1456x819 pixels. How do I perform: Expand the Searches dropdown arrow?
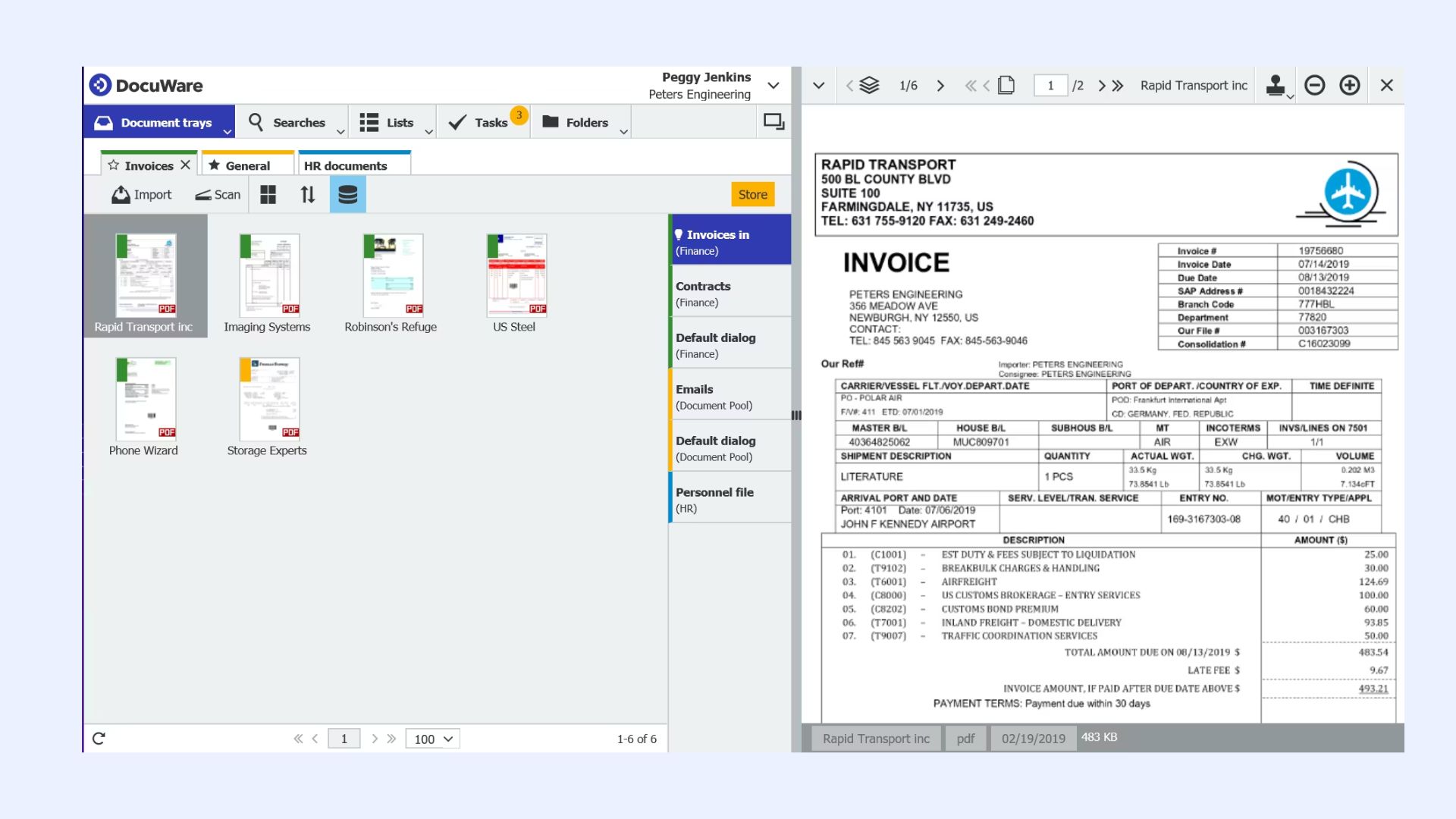[x=340, y=131]
